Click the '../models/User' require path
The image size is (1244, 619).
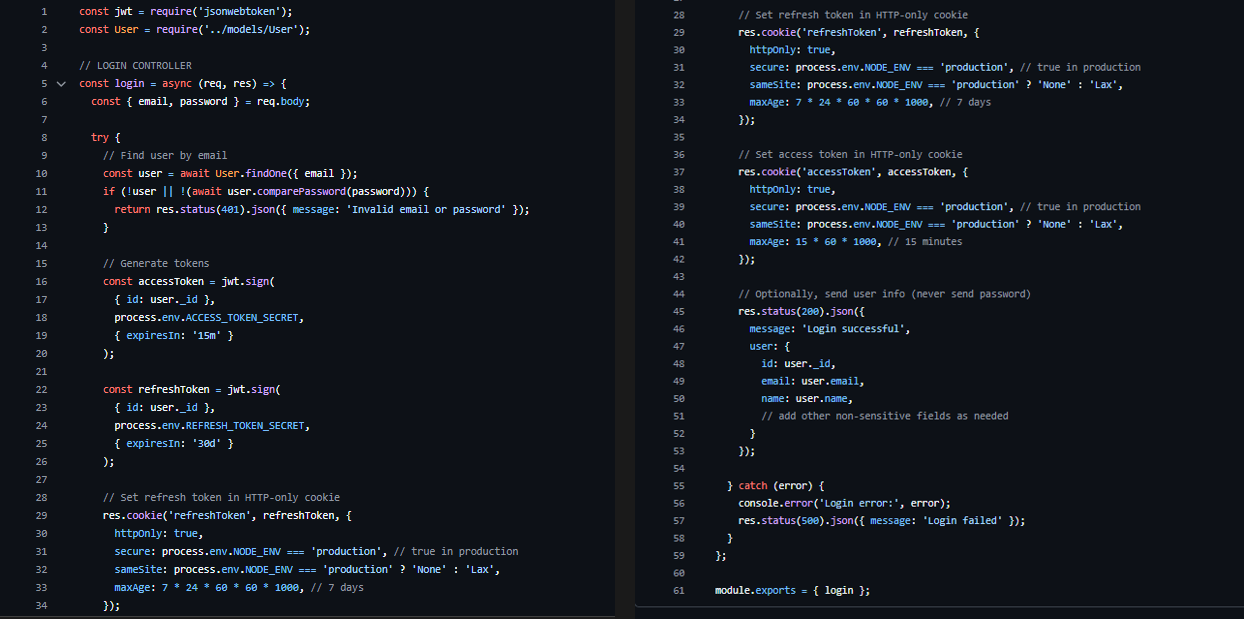pos(251,30)
